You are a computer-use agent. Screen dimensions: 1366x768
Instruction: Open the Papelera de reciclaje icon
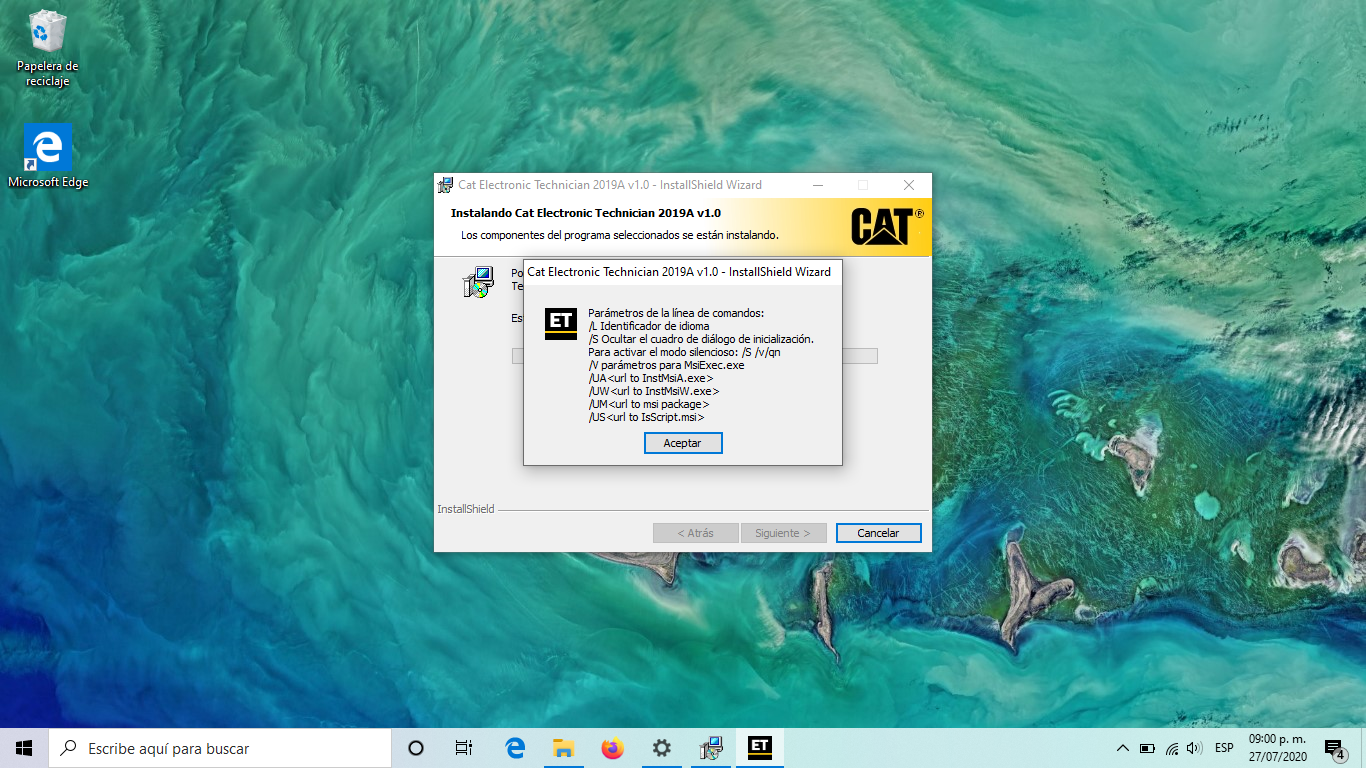coord(47,49)
